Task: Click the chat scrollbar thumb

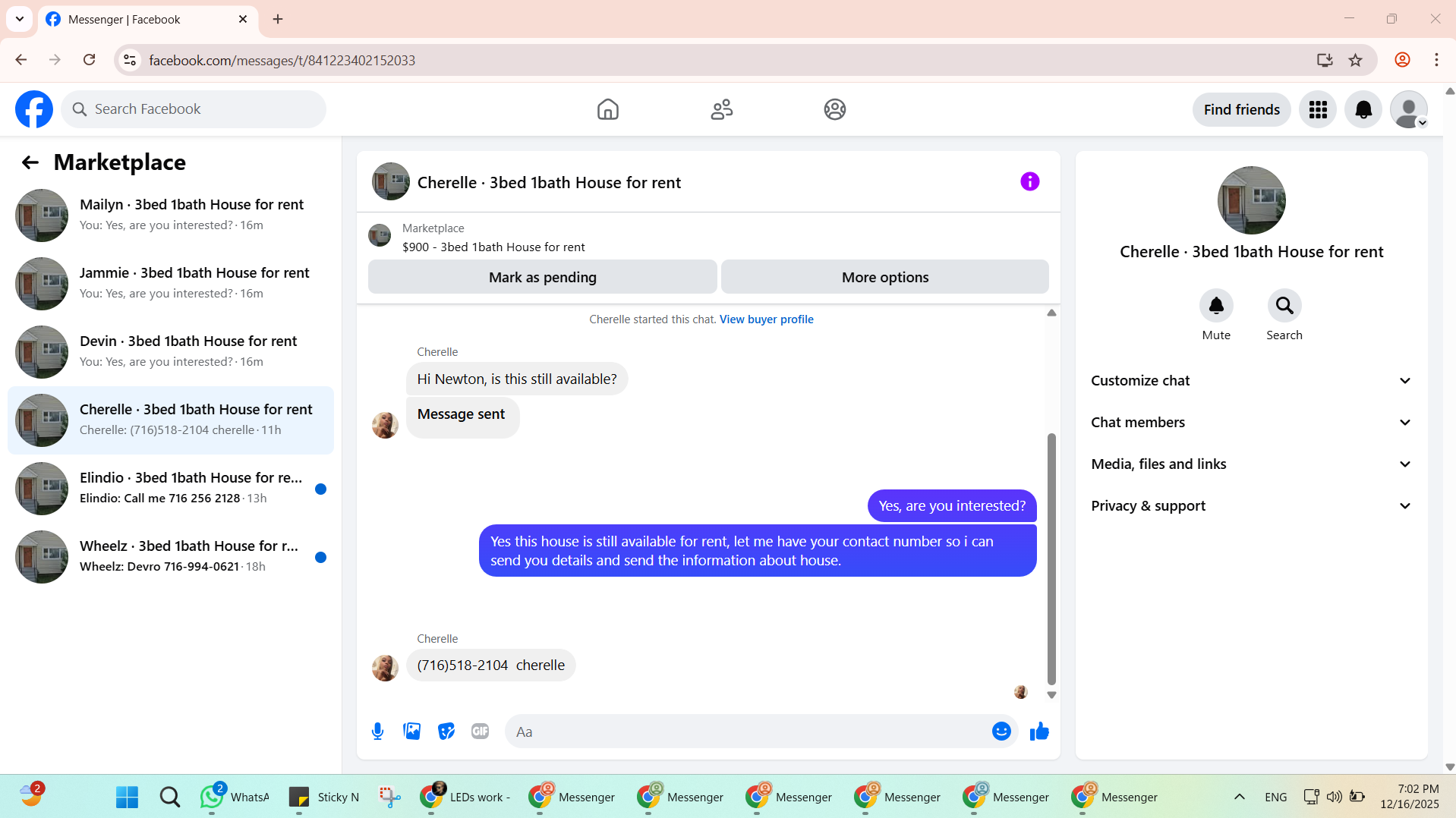Action: 1051,558
